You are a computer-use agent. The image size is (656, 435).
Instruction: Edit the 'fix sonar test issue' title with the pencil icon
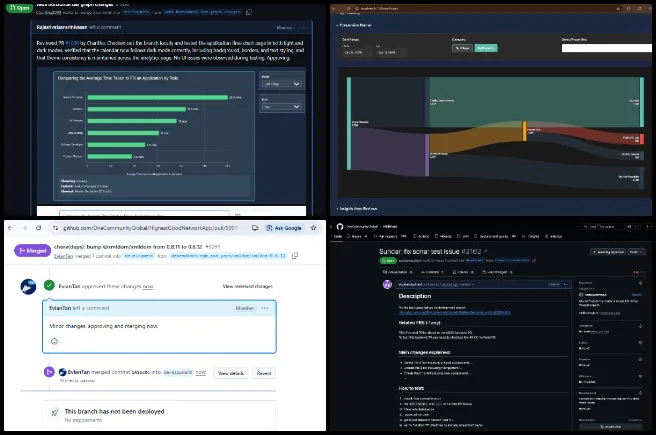click(486, 251)
